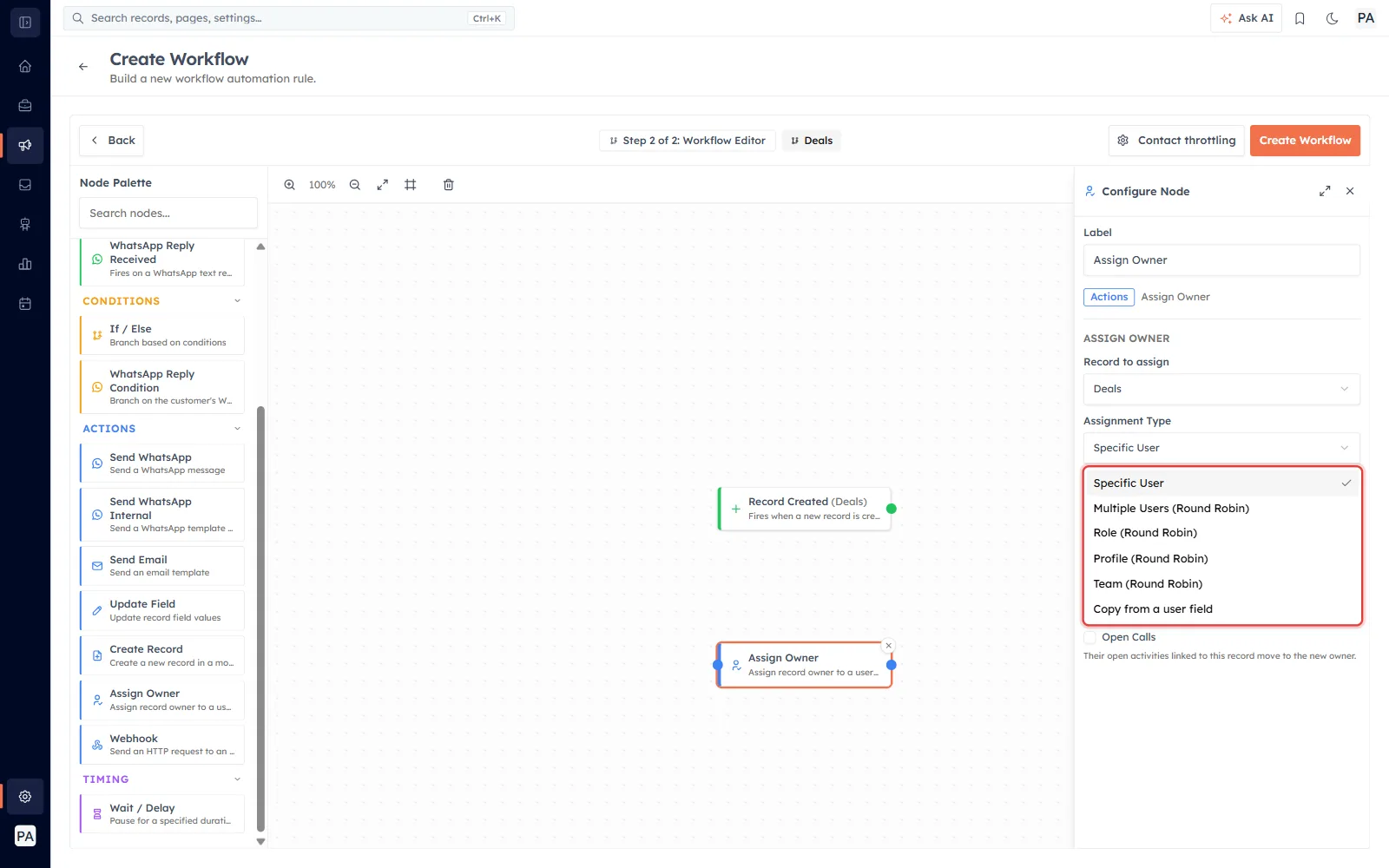Open the PA profile menu top right

coord(1366,18)
